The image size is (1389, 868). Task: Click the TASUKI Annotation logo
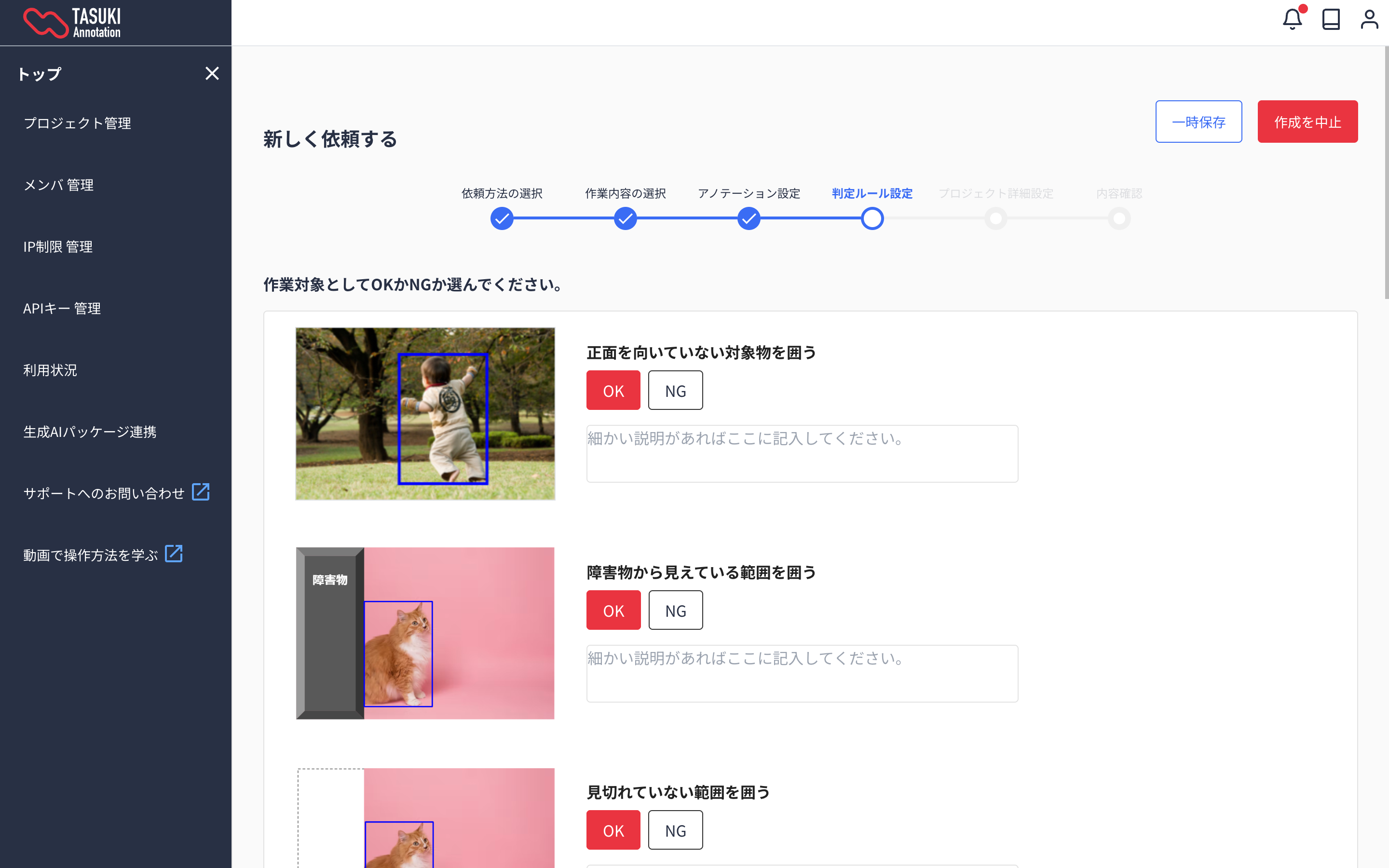pyautogui.click(x=72, y=23)
